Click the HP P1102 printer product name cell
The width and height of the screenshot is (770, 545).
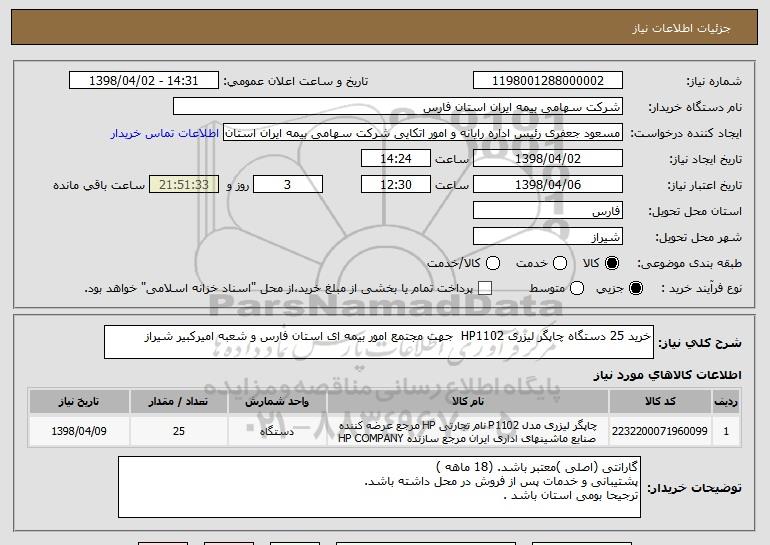tap(468, 431)
